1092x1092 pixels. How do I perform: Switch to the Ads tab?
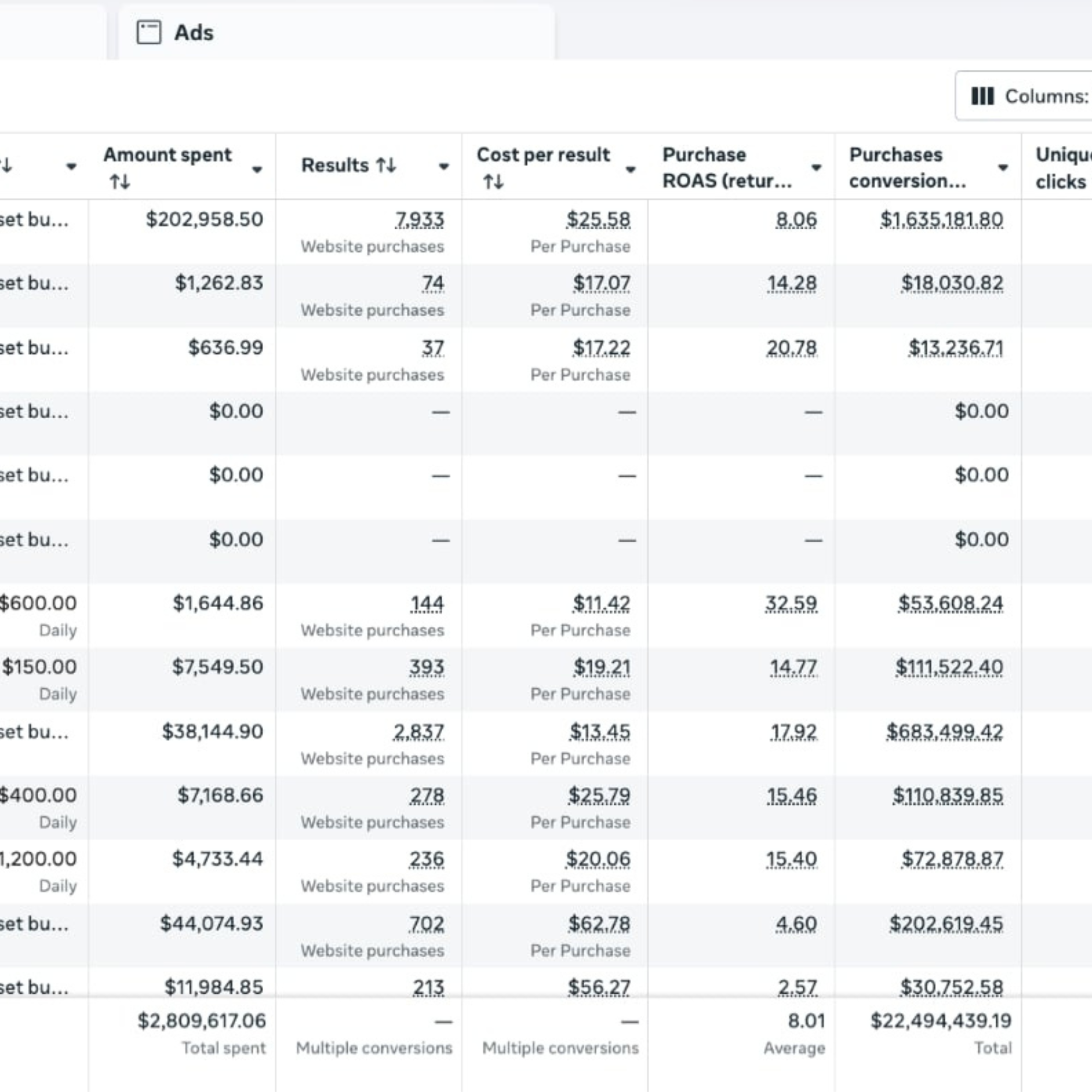[194, 32]
